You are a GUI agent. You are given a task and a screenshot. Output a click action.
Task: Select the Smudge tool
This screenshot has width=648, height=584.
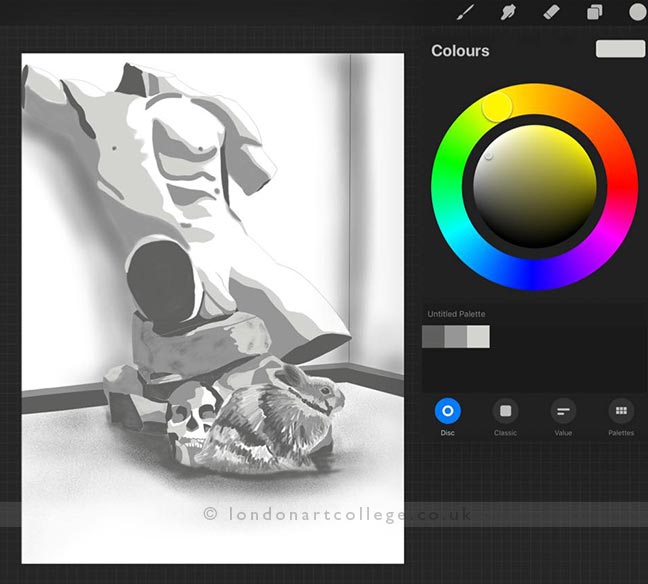(x=508, y=12)
